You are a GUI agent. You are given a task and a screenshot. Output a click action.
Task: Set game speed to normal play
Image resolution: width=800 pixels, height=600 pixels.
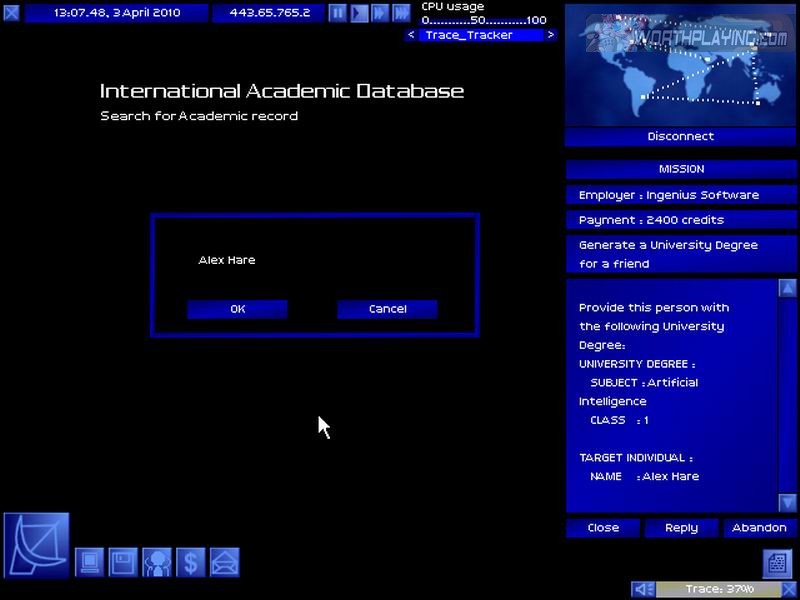359,13
